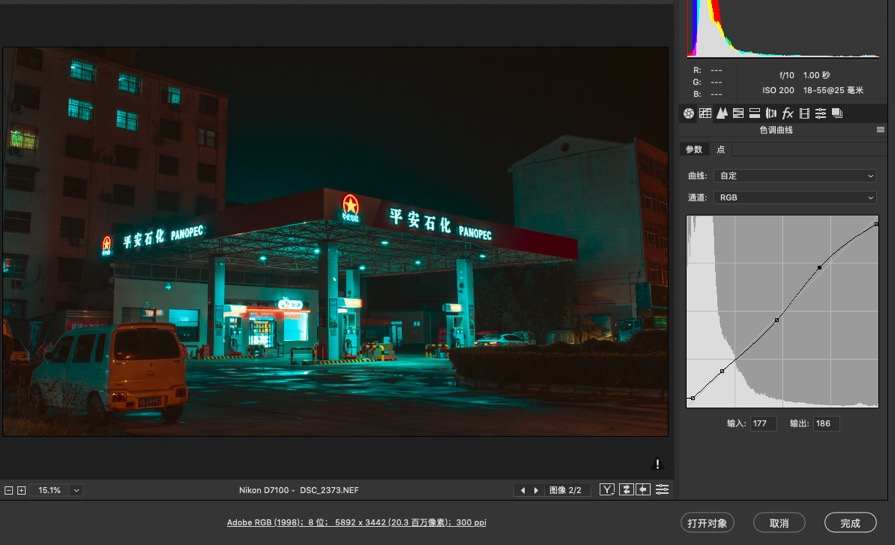This screenshot has height=545, width=895.
Task: Open the Camera Calibration filmstrip icon
Action: (x=804, y=113)
